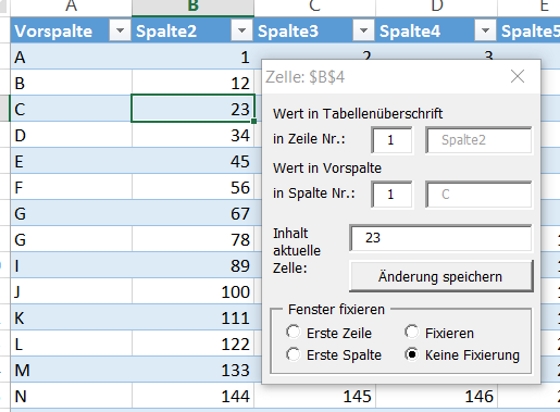Viewport: 560px width, 412px height.
Task: Select the Vorspalte cell with letter D
Action: (71, 135)
